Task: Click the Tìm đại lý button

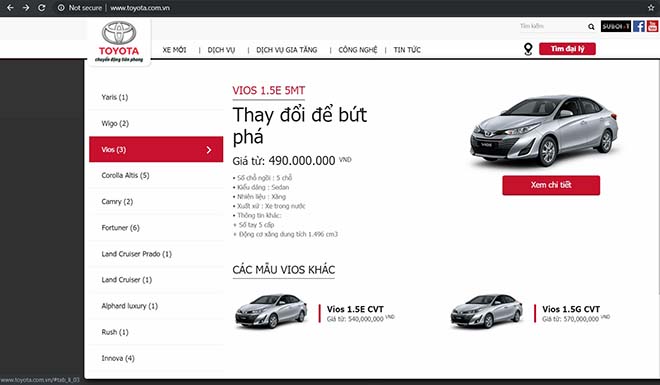Action: 567,49
